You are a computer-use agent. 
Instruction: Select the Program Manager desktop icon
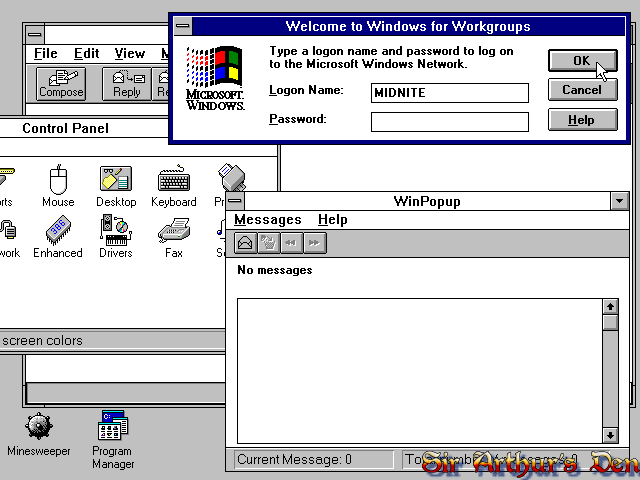point(113,440)
